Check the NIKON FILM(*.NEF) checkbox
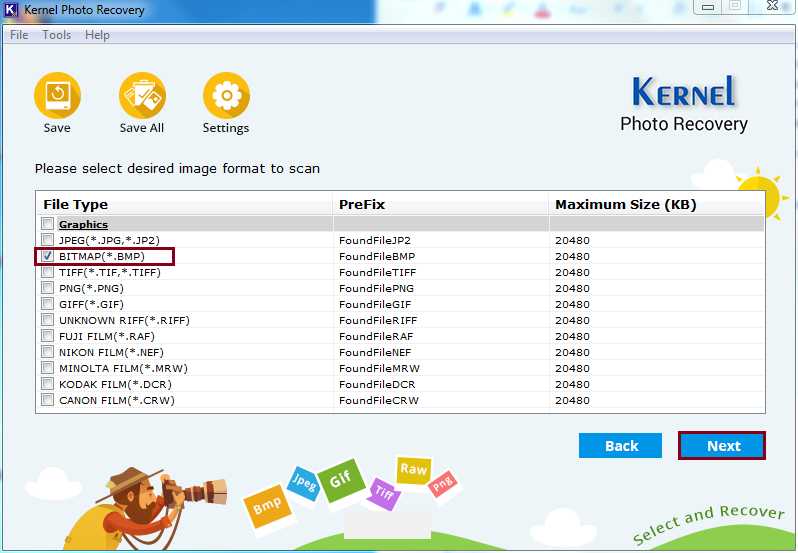 coord(47,352)
